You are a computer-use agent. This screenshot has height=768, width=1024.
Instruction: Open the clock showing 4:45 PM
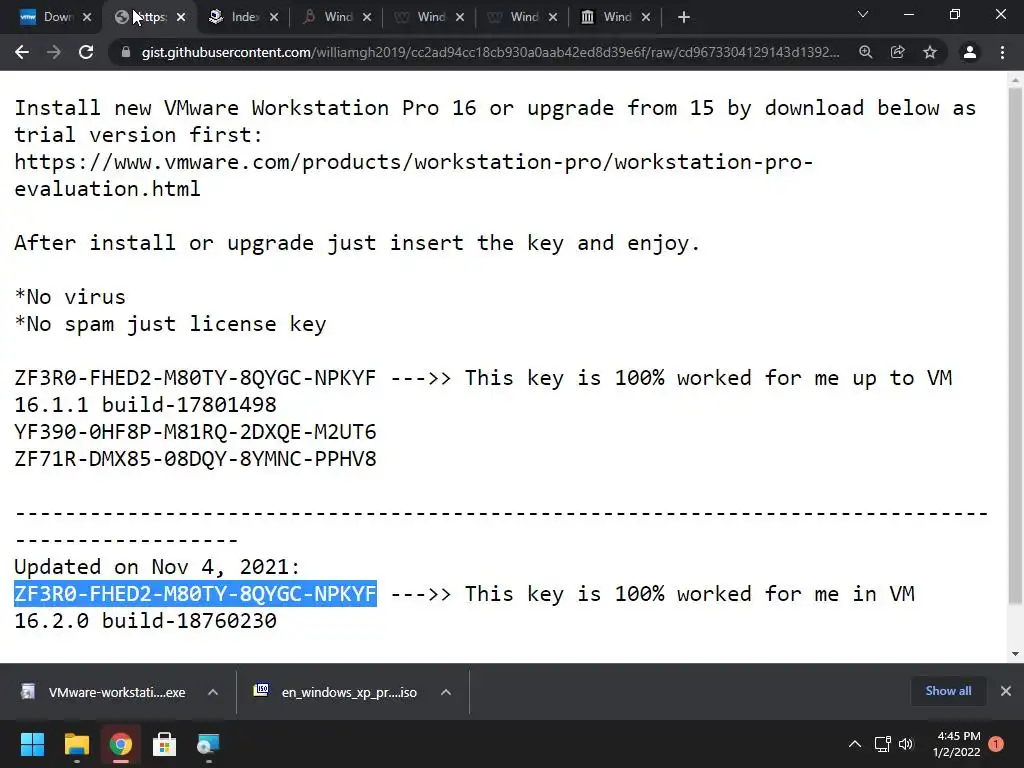pyautogui.click(x=957, y=744)
